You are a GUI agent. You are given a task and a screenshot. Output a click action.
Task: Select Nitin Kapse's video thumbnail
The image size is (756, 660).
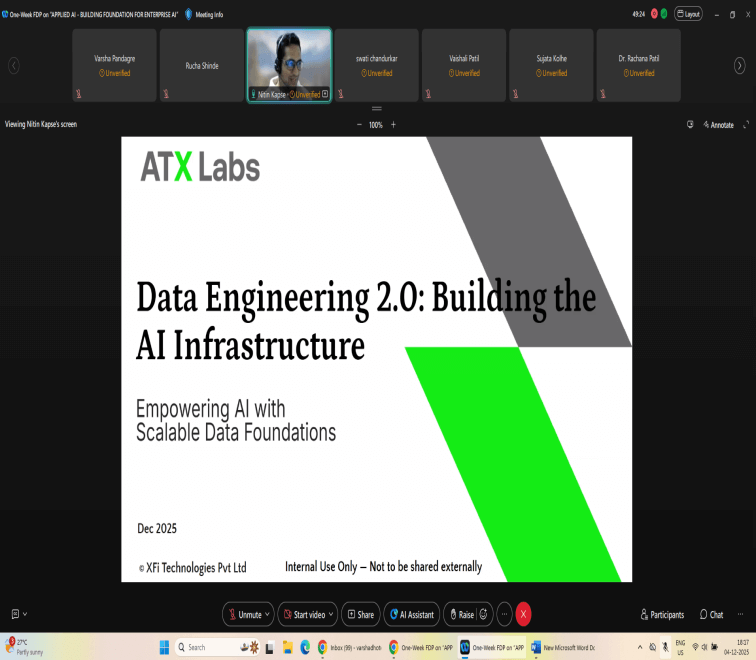point(289,60)
